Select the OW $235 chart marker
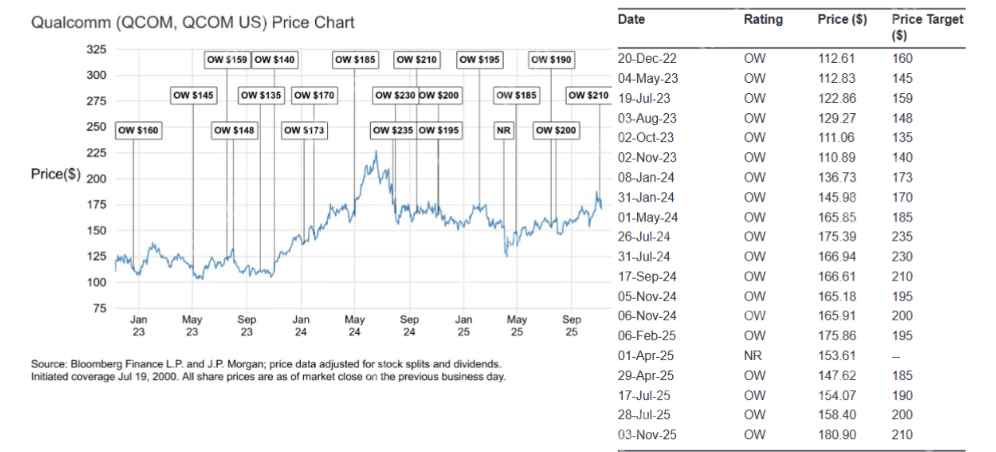The width and height of the screenshot is (996, 452). coord(392,130)
